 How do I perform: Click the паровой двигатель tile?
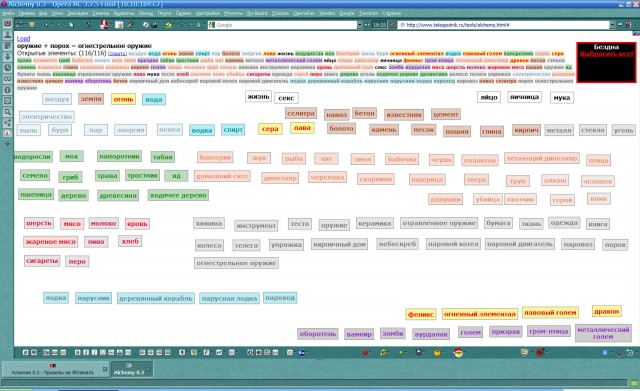pyautogui.click(x=520, y=244)
